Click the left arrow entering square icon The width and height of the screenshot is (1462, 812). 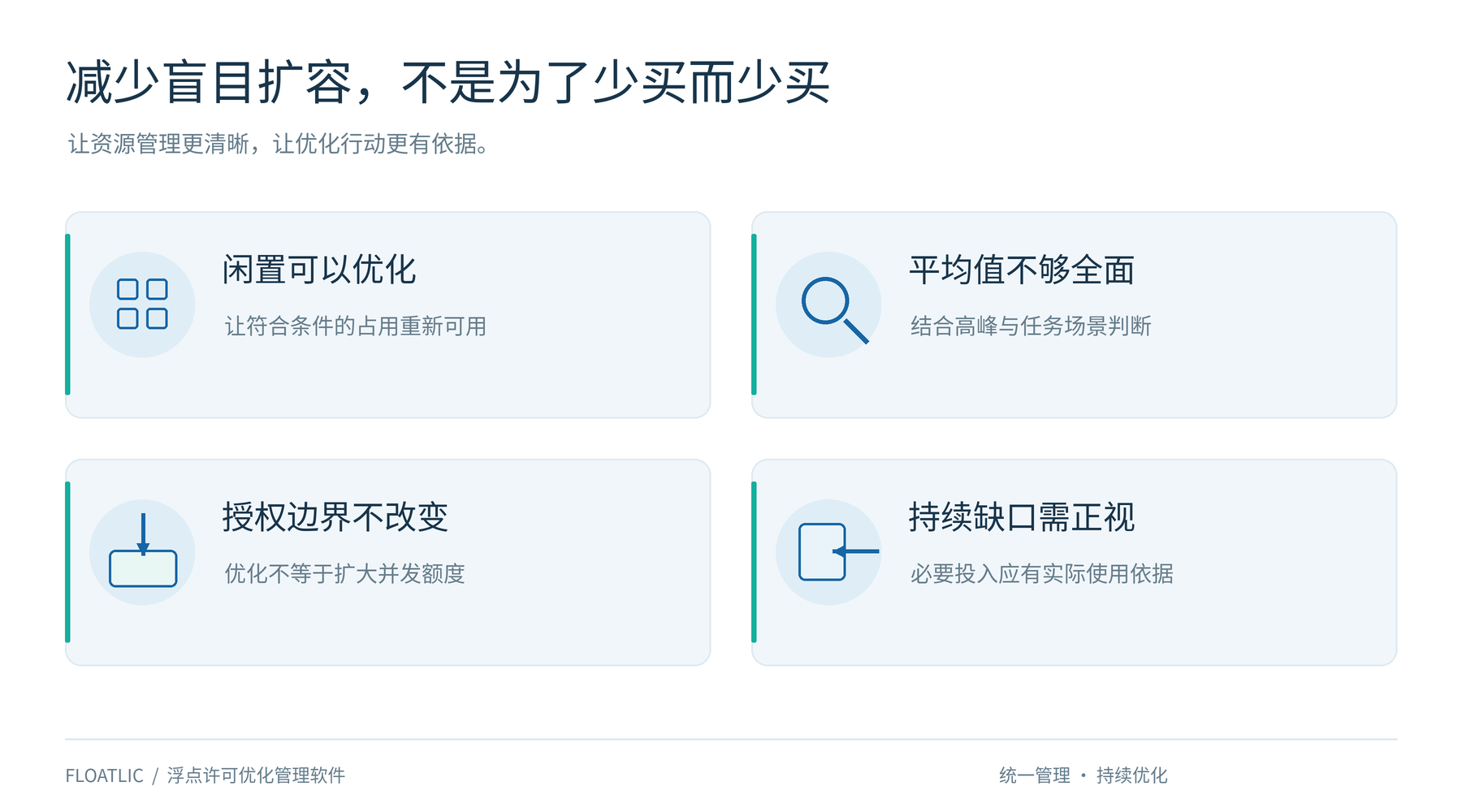click(838, 552)
